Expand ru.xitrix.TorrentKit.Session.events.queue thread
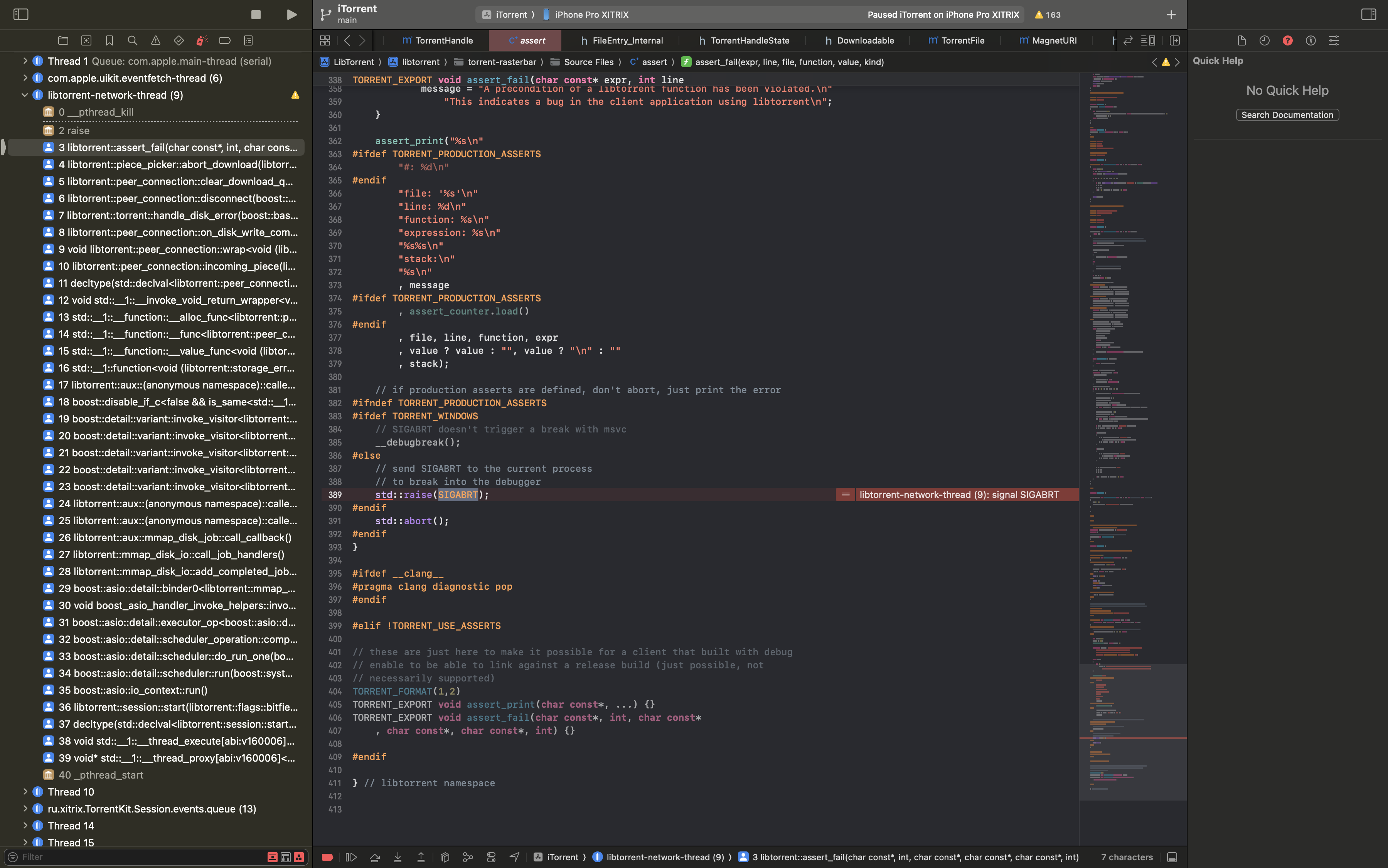The width and height of the screenshot is (1388, 868). [25, 808]
